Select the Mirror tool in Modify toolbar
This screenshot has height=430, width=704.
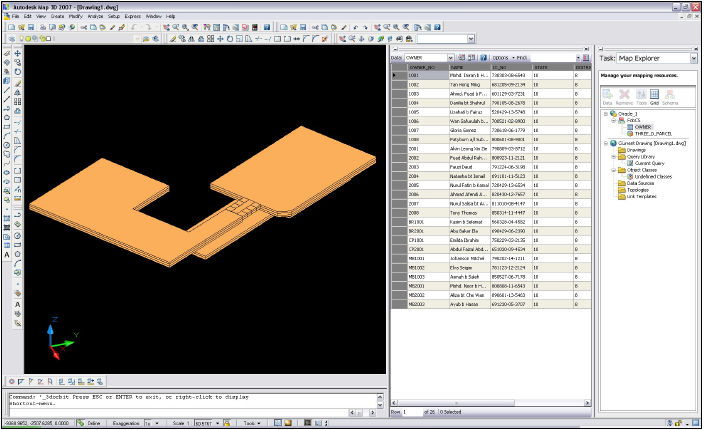point(192,39)
